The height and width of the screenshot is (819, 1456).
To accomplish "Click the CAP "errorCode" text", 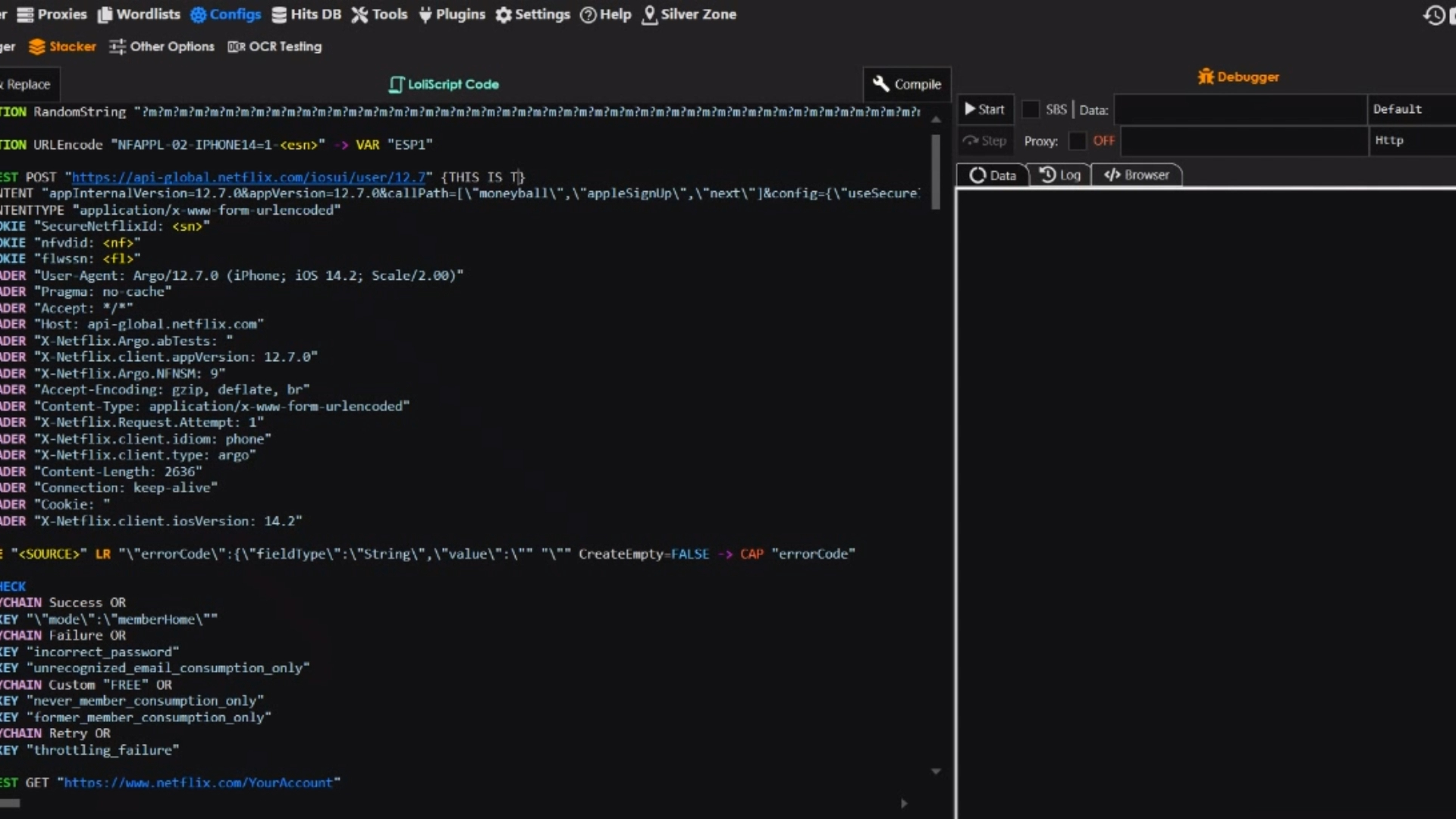I will coord(798,554).
